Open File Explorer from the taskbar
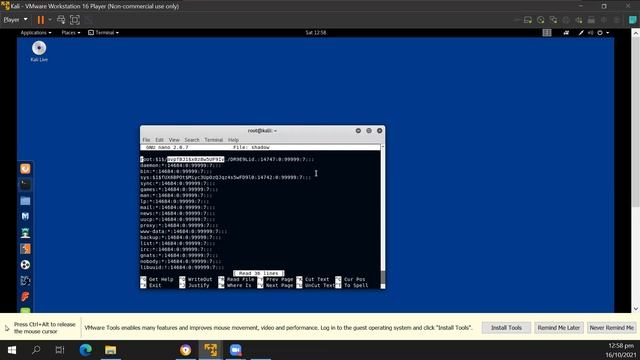 (x=110, y=350)
